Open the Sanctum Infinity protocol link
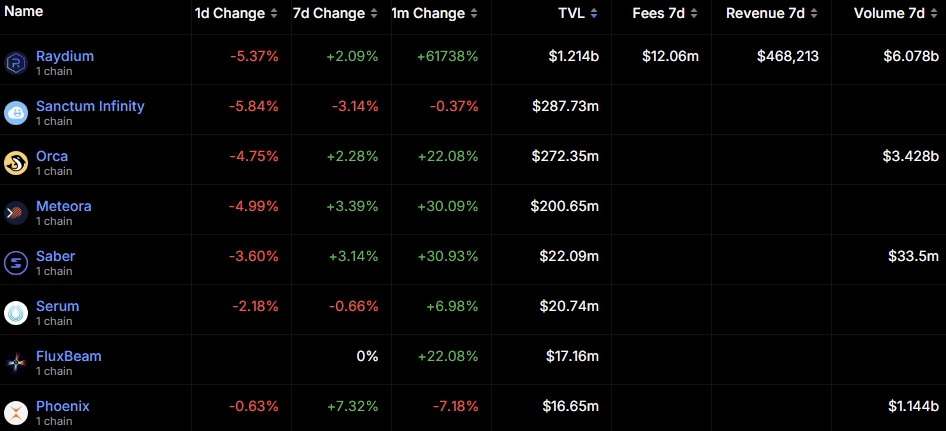The width and height of the screenshot is (946, 431). tap(90, 106)
